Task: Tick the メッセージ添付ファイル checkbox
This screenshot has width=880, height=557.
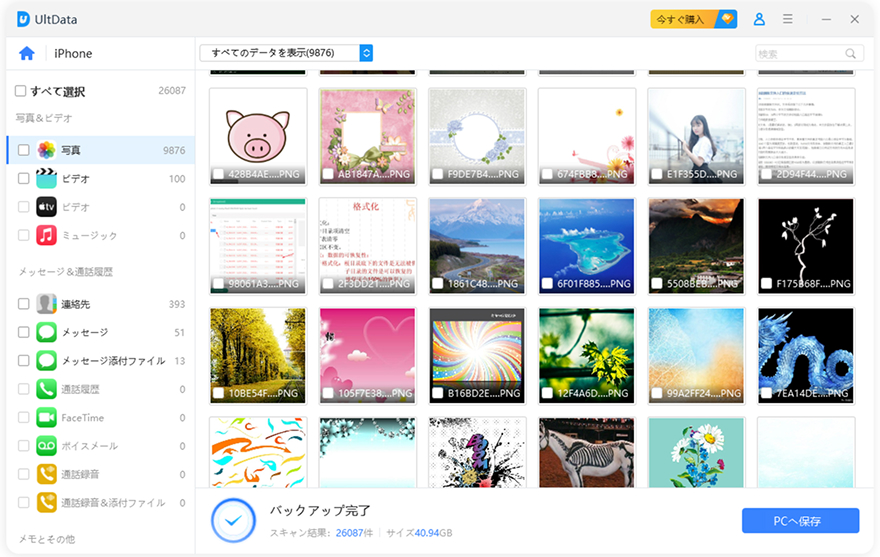Action: [24, 360]
